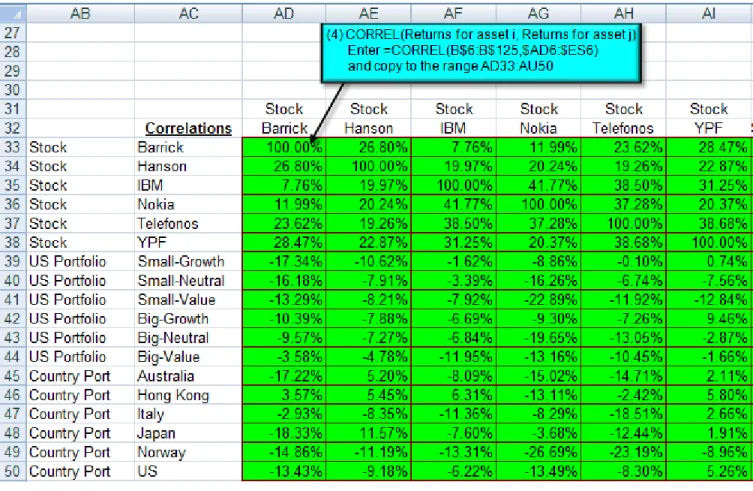Screen dimensions: 753x491
Task: Select the 6.31% cell in the Hong Kong row
Action: point(453,395)
